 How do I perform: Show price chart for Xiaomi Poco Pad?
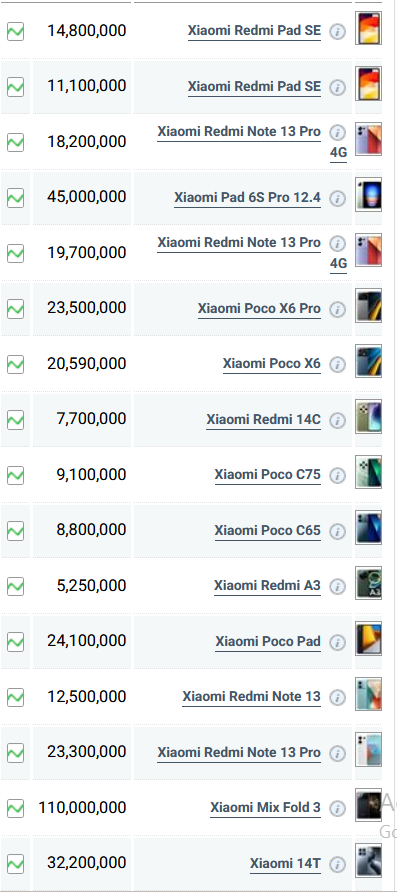(x=15, y=642)
